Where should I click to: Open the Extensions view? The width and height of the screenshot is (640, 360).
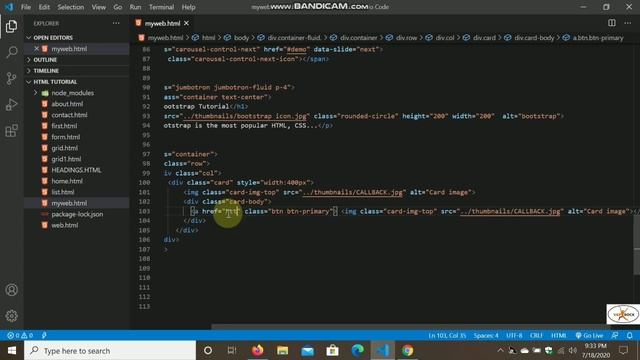[x=11, y=131]
